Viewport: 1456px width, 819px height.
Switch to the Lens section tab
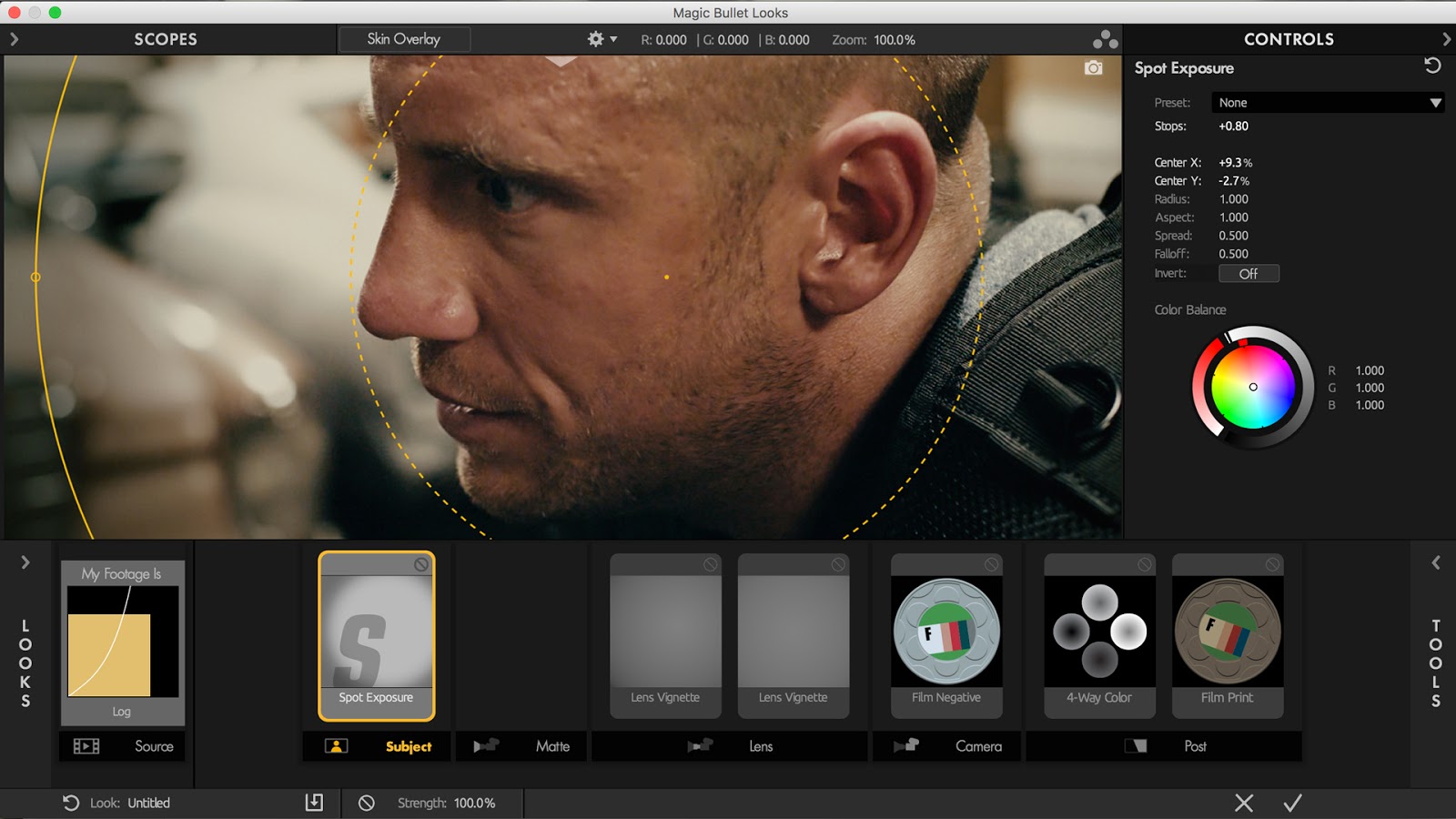730,746
